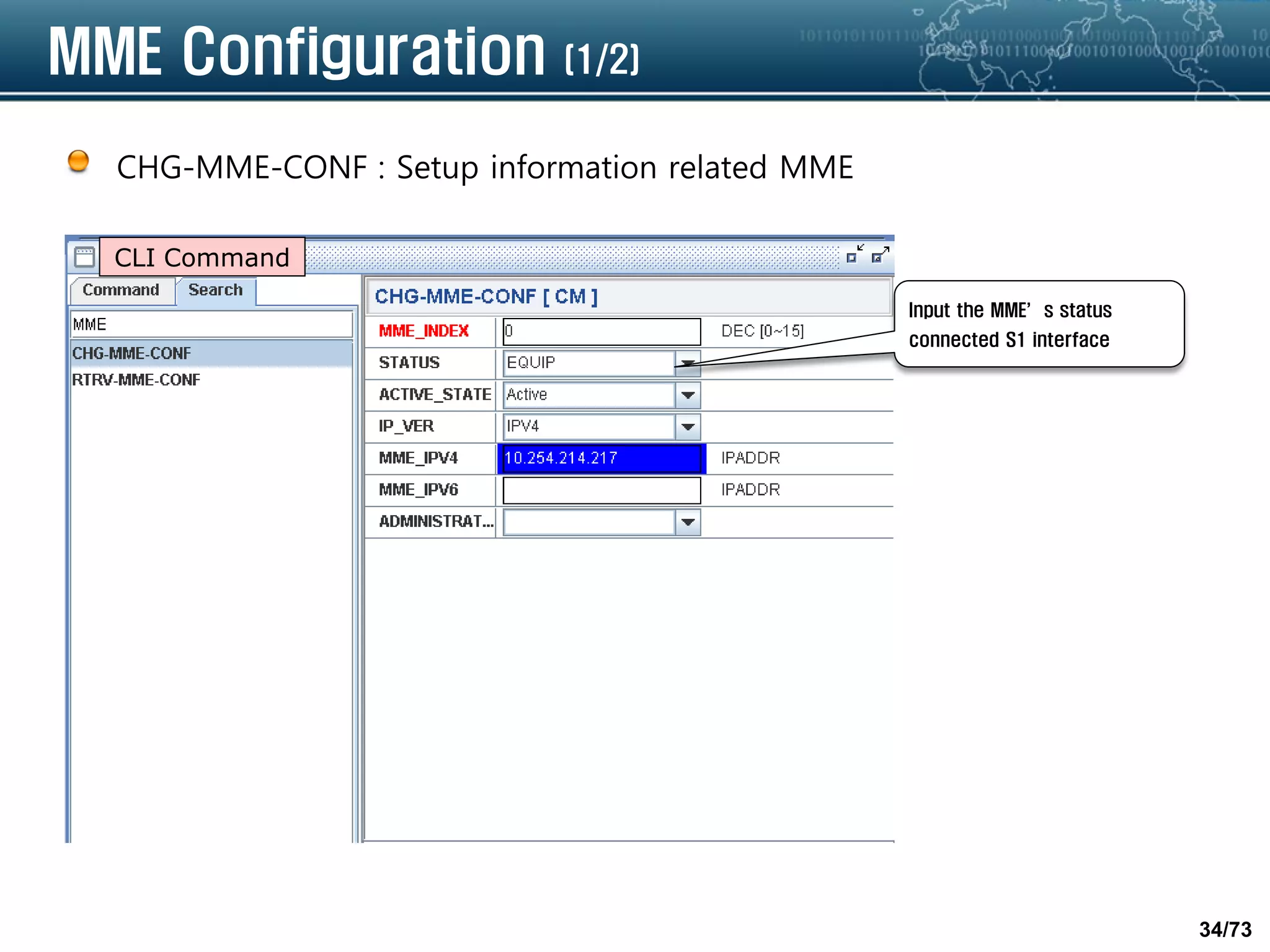Switch to the Command tab

[x=122, y=290]
